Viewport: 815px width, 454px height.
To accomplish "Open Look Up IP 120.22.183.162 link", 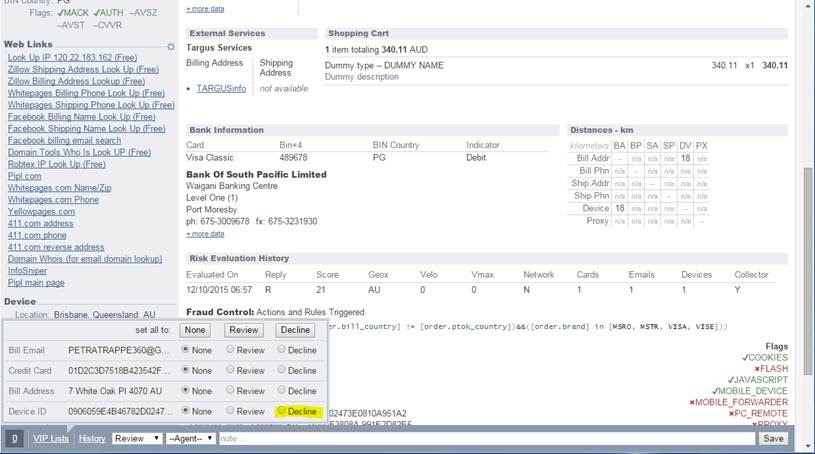I will click(72, 57).
